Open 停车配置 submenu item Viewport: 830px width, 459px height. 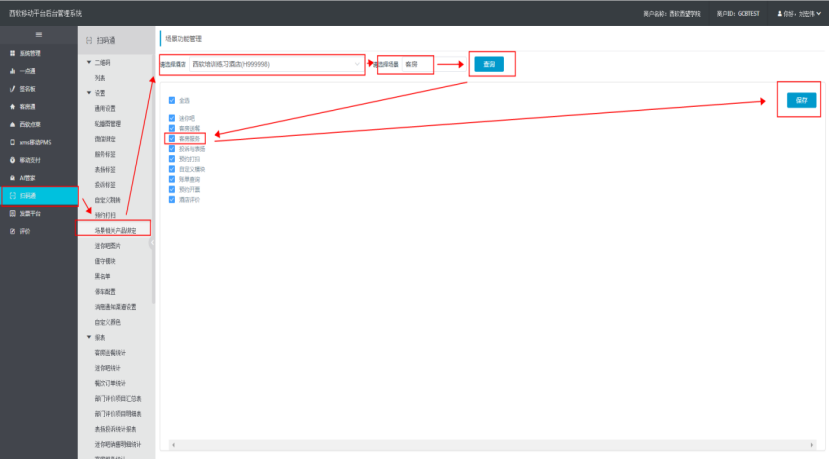(x=105, y=292)
